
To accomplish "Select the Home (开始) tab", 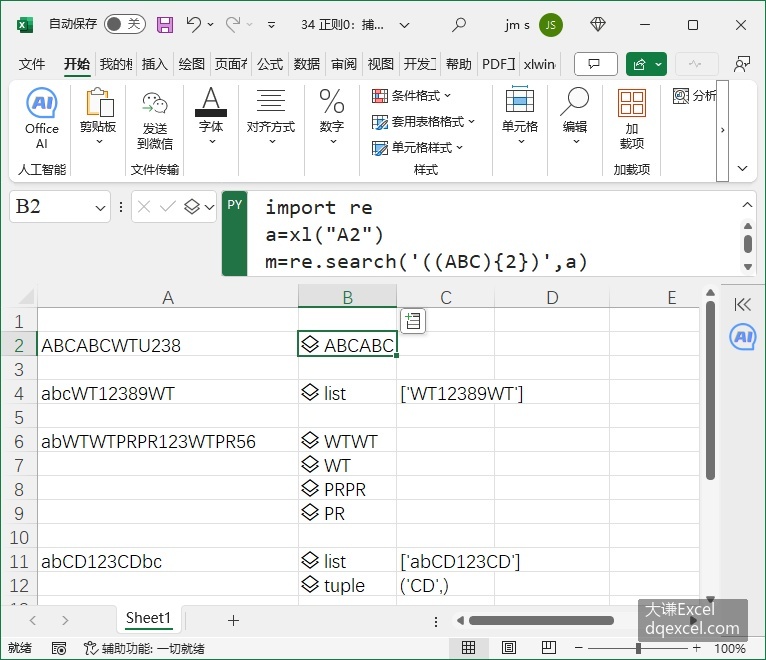I will [x=77, y=64].
